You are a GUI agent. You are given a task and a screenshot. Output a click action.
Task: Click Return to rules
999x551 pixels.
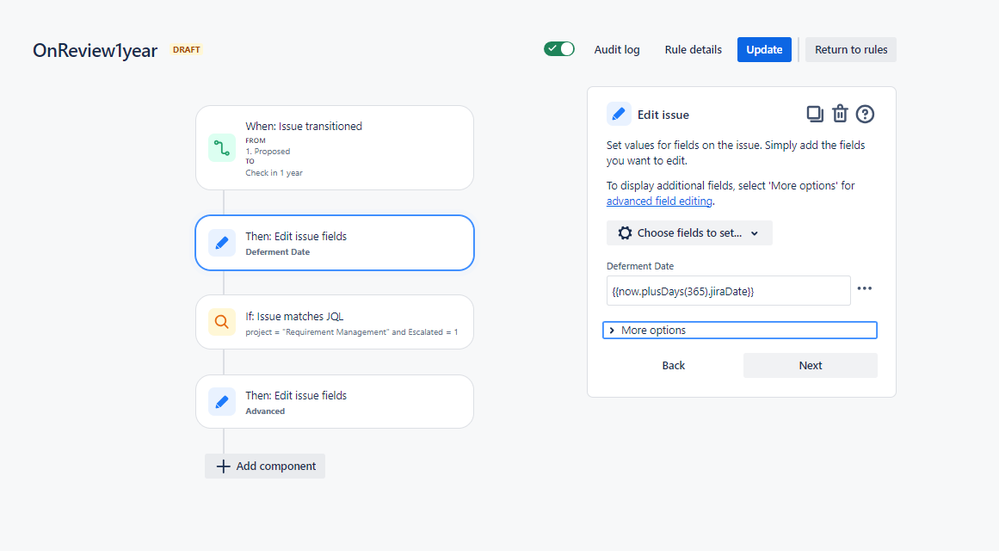coord(851,50)
